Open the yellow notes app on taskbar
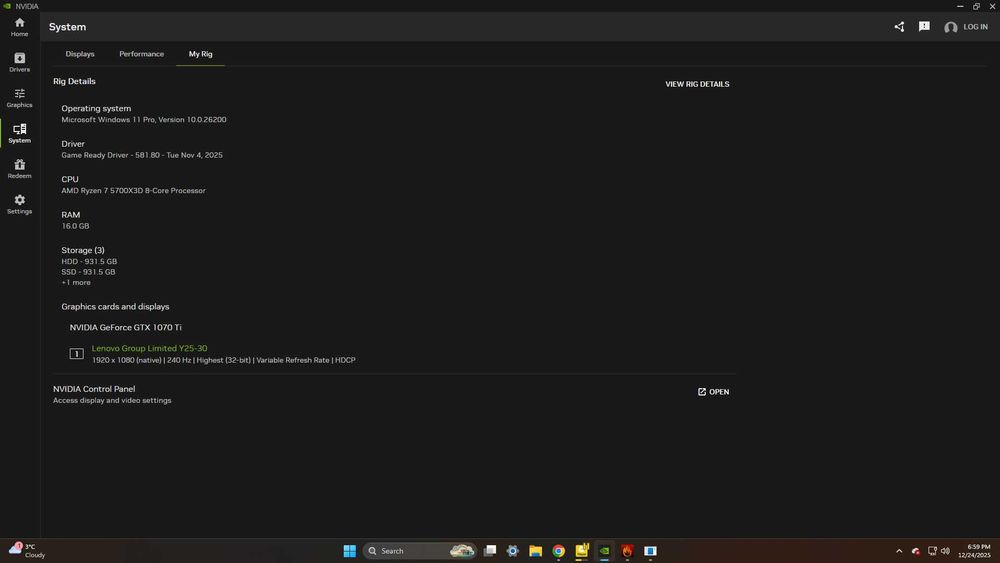Screen dimensions: 1000x563 coord(582,551)
